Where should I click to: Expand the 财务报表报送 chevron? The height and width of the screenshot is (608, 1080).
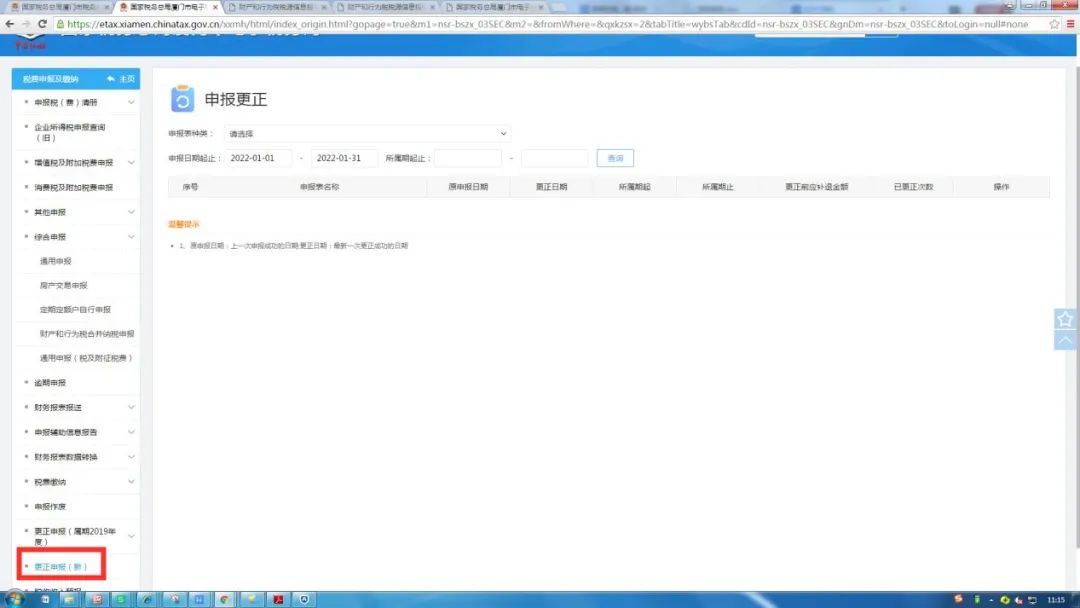click(x=131, y=408)
